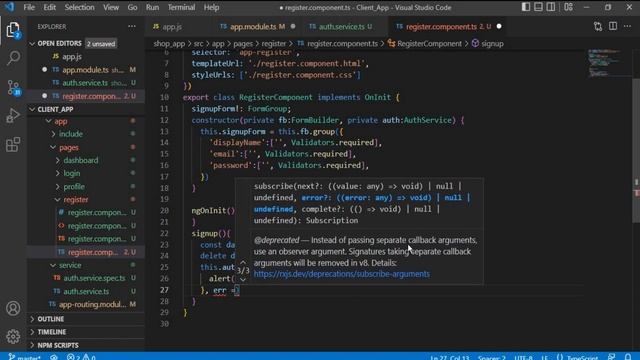Screen dimensions: 640x360
Task: Open the Explorer view in activity bar
Action: [13, 29]
